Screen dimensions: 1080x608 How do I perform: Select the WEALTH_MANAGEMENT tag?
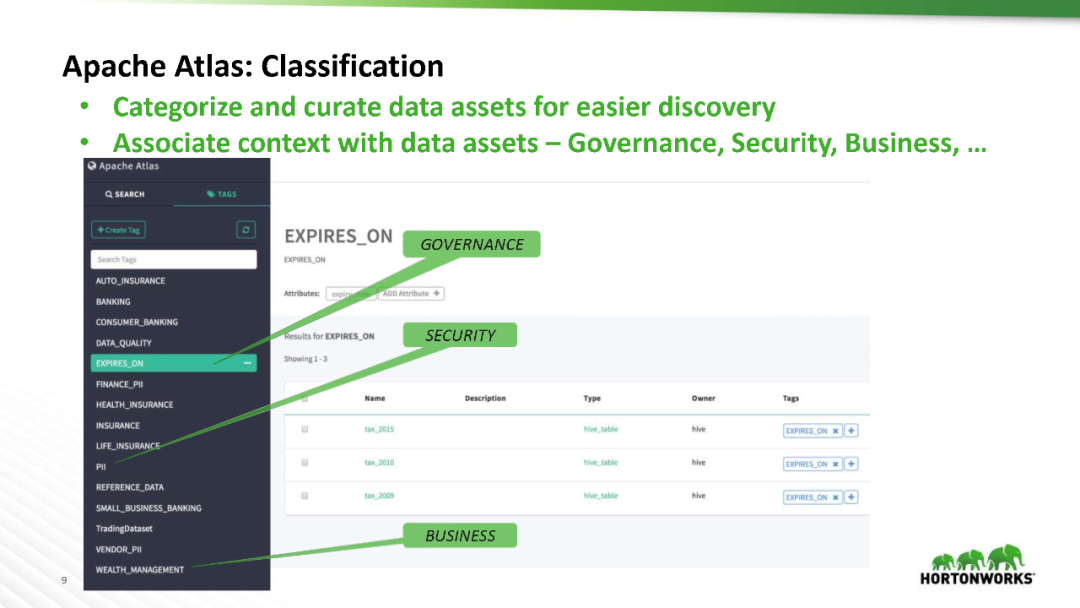click(140, 570)
